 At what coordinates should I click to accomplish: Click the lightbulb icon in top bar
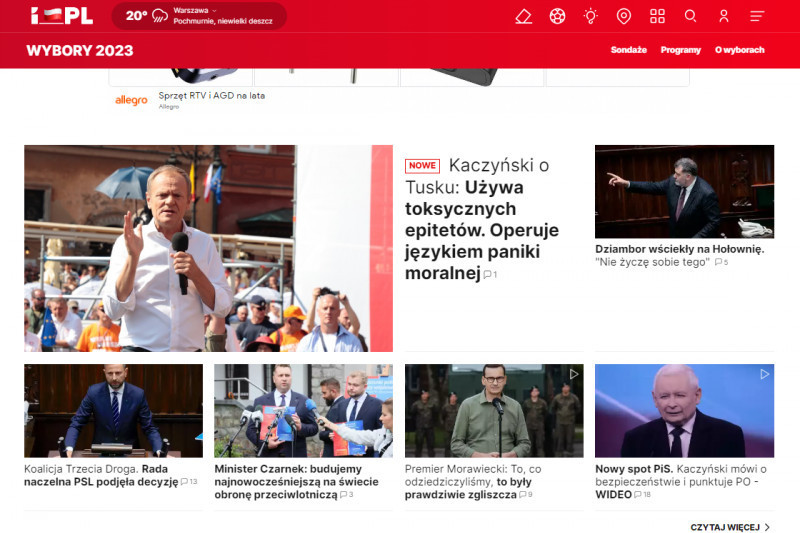591,16
